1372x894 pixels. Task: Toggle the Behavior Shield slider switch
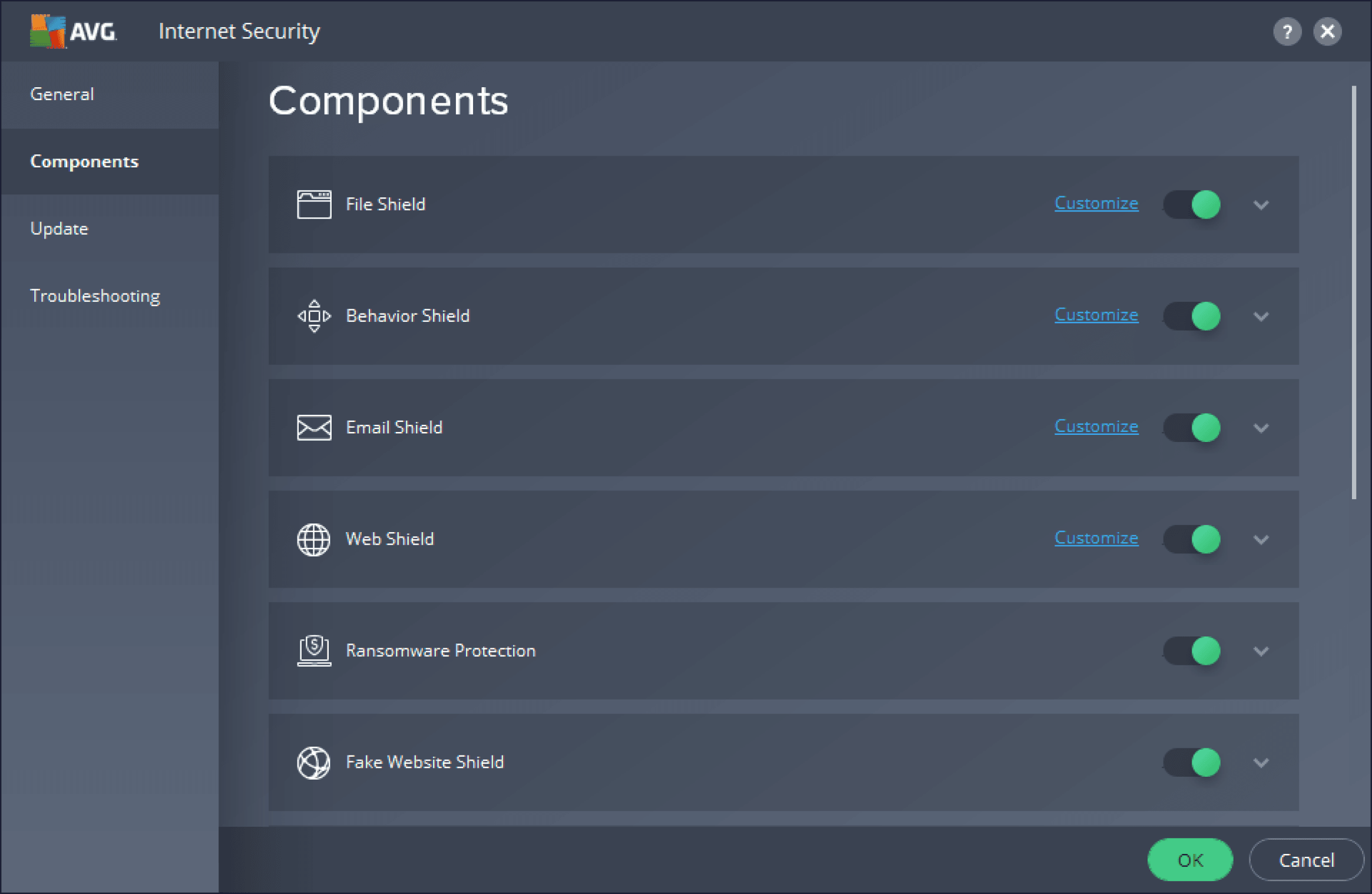pos(1192,316)
